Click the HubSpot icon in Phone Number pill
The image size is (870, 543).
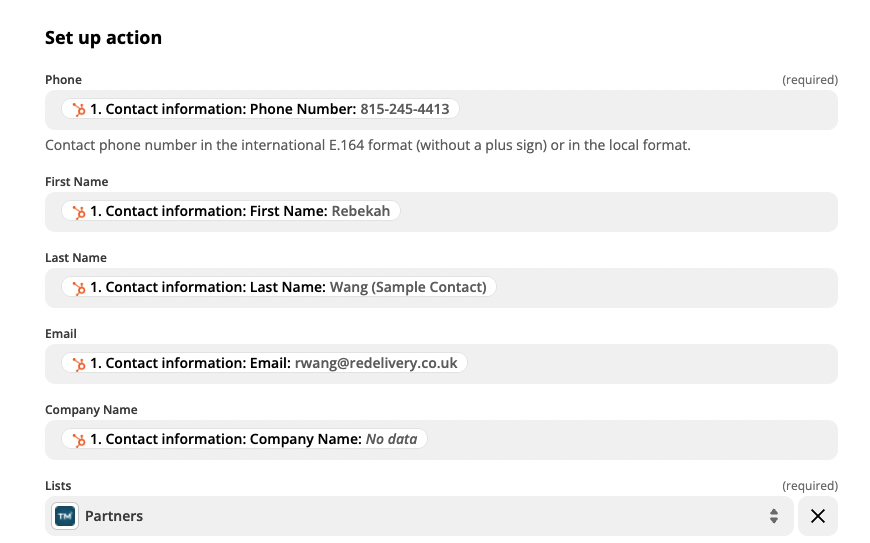79,109
